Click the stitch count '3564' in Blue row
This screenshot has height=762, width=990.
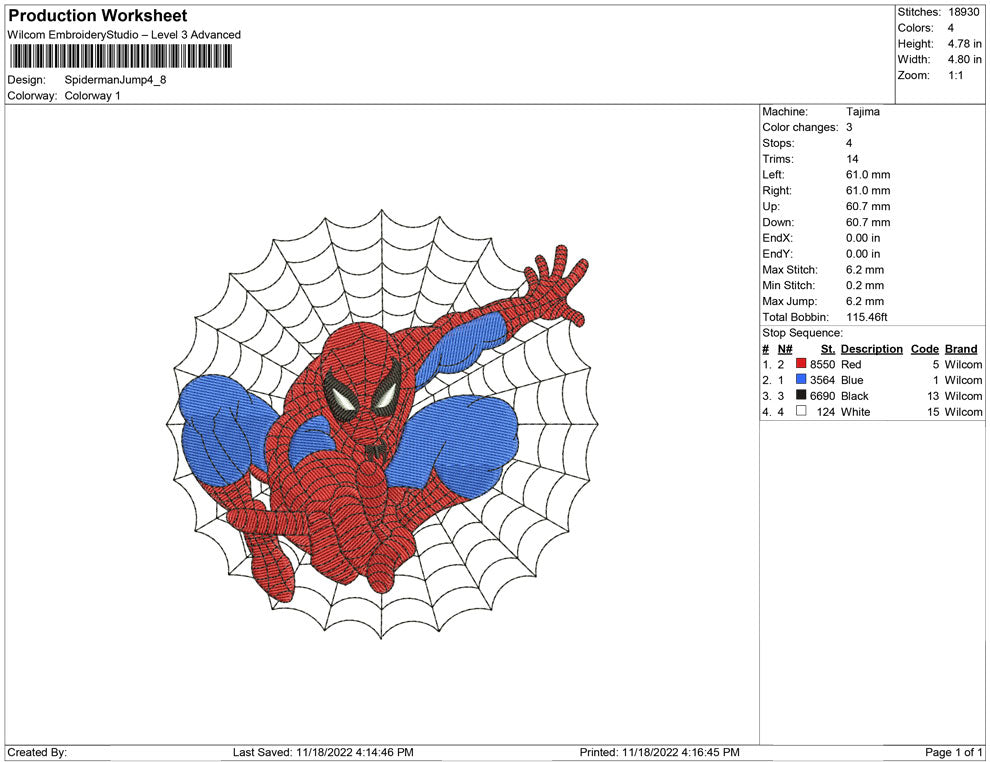822,380
